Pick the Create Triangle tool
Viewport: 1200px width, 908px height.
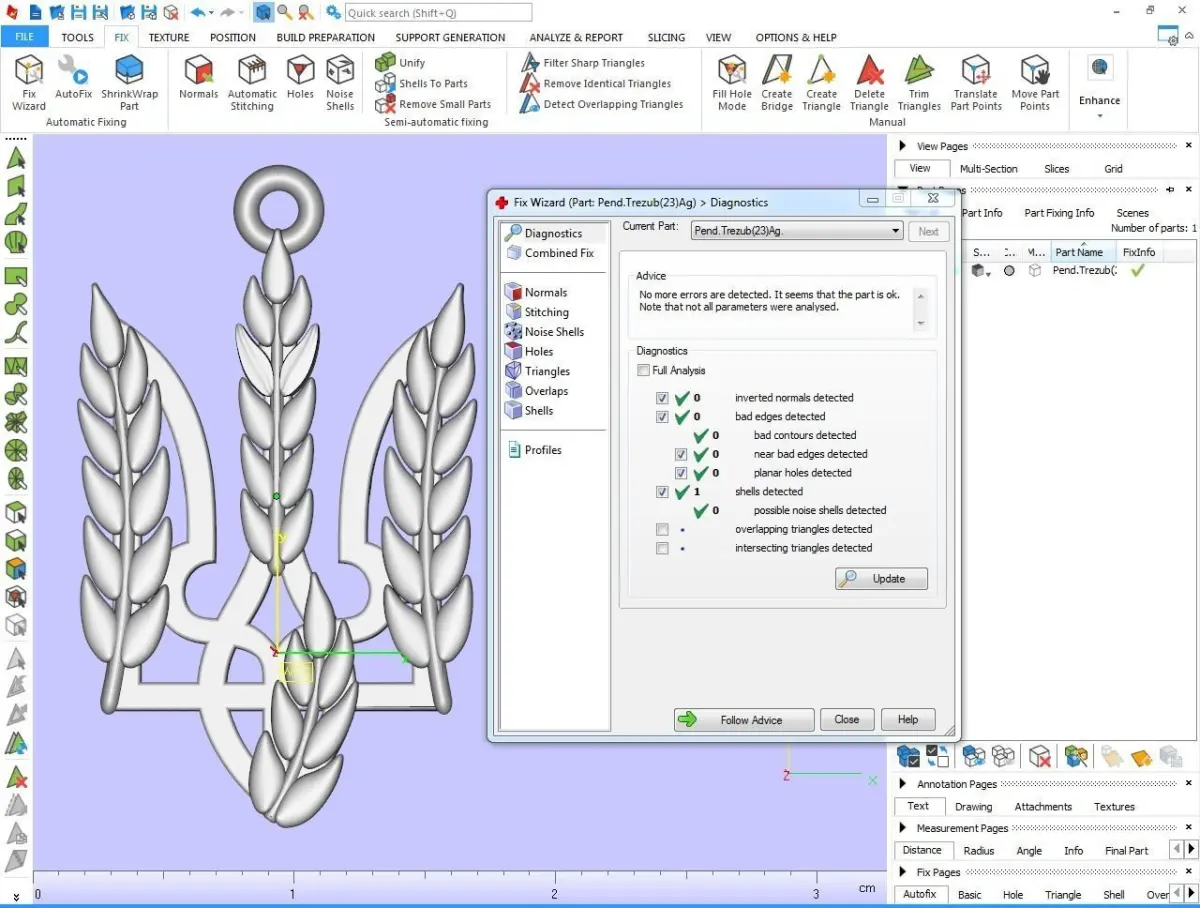coord(821,83)
